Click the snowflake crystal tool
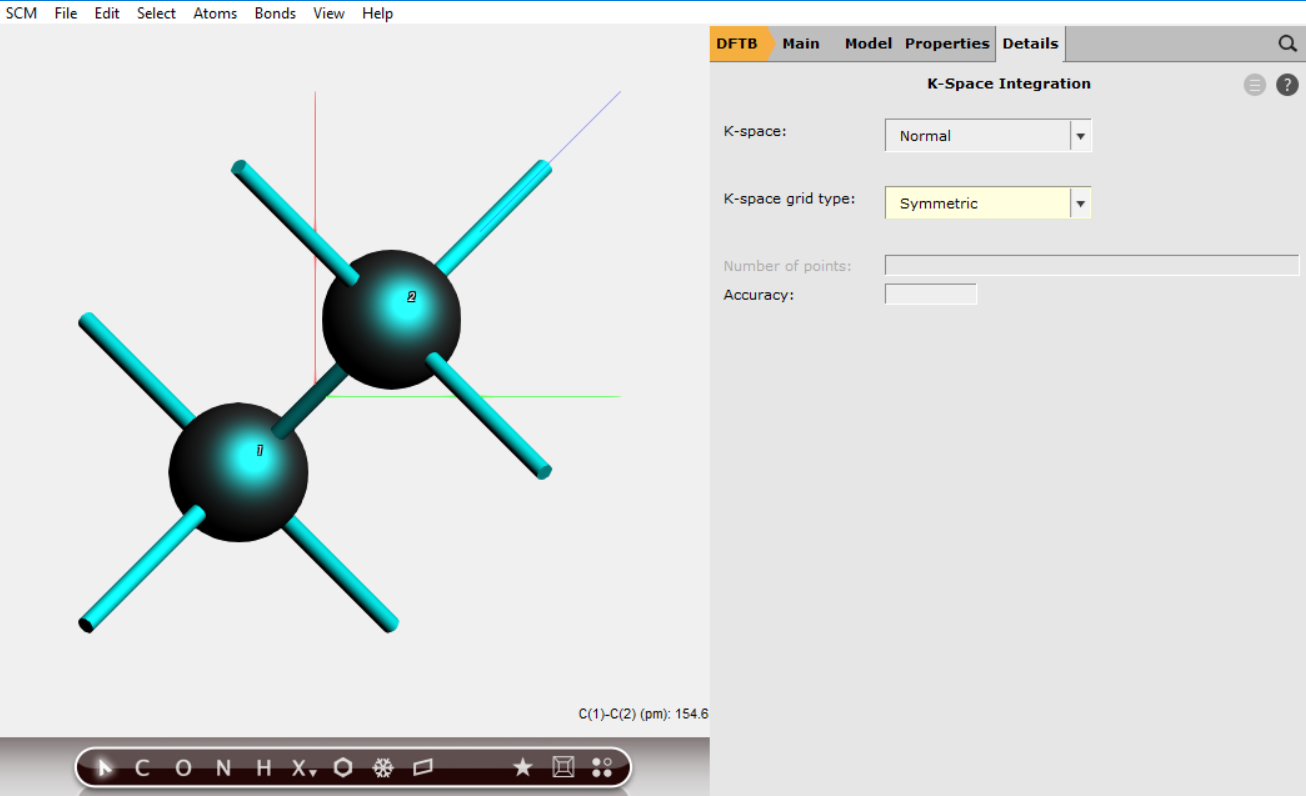 383,768
